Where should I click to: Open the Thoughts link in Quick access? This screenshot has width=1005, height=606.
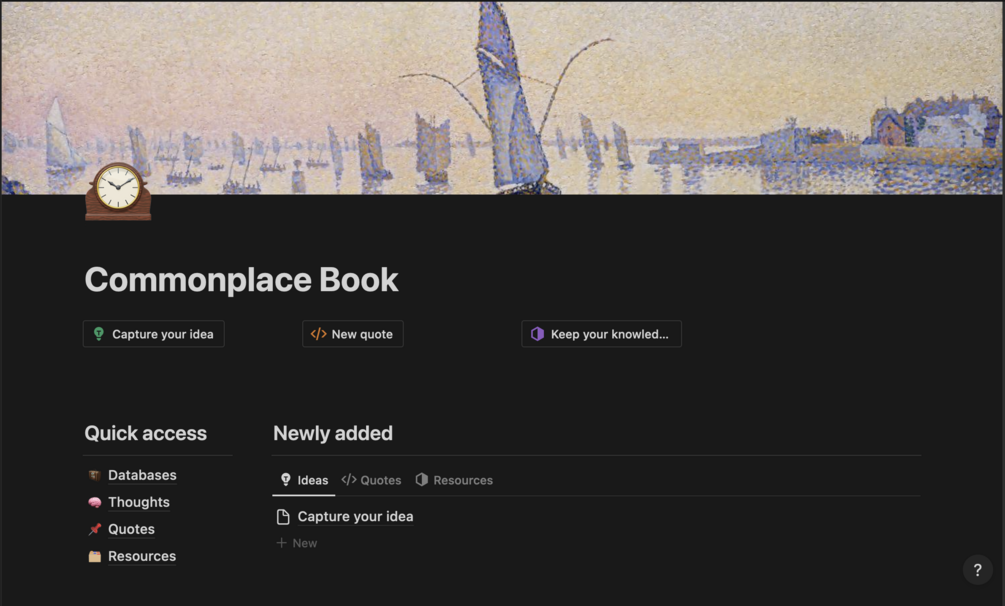(x=139, y=502)
